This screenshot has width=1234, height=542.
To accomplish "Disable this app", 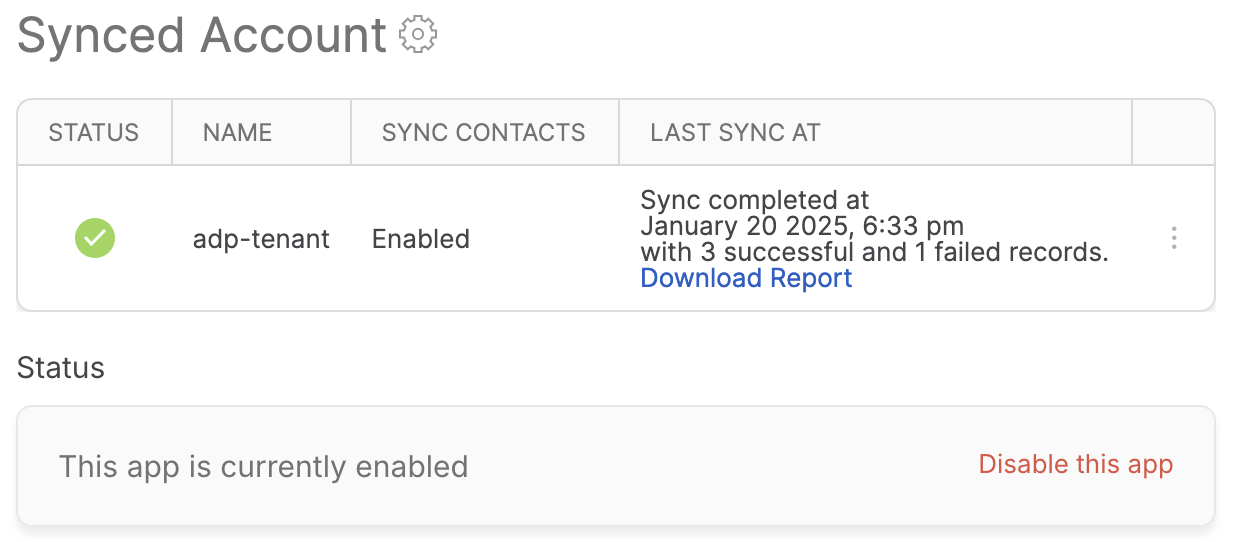I will click(x=1076, y=464).
